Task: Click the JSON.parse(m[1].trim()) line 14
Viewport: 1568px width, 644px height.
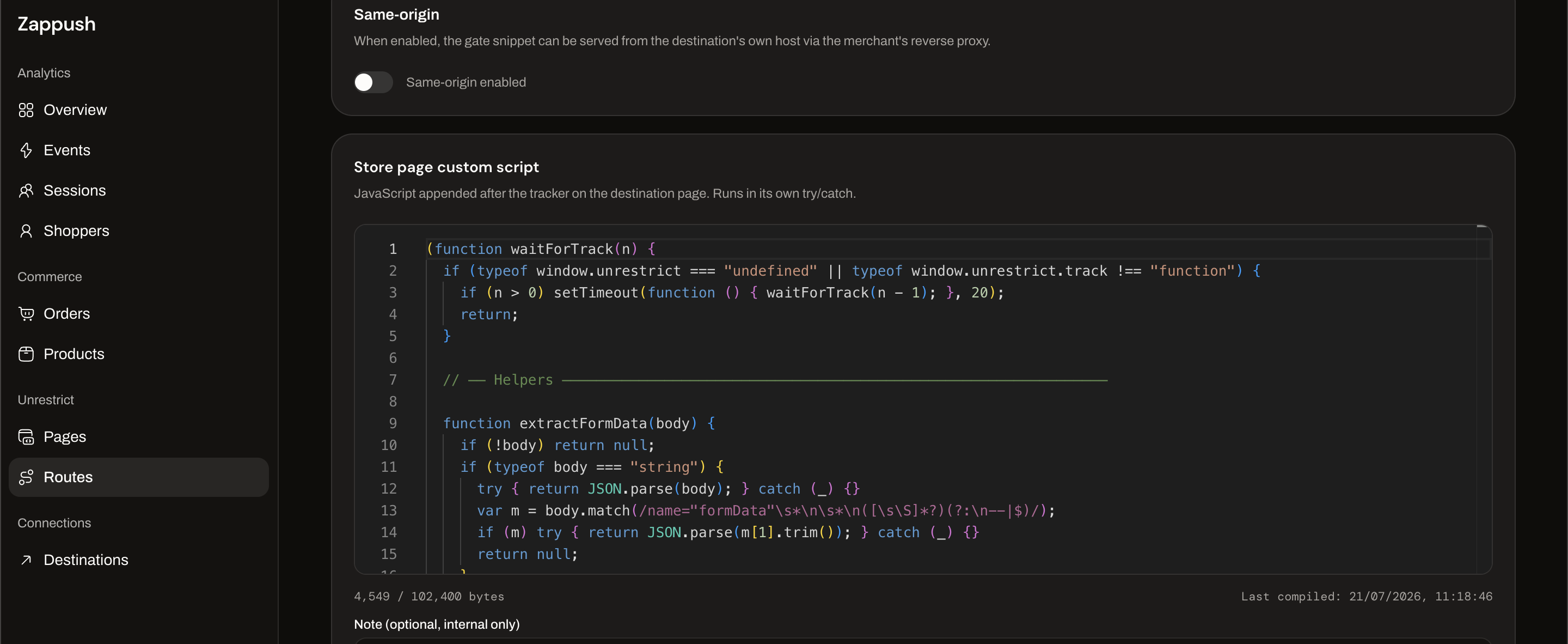Action: pyautogui.click(x=728, y=532)
